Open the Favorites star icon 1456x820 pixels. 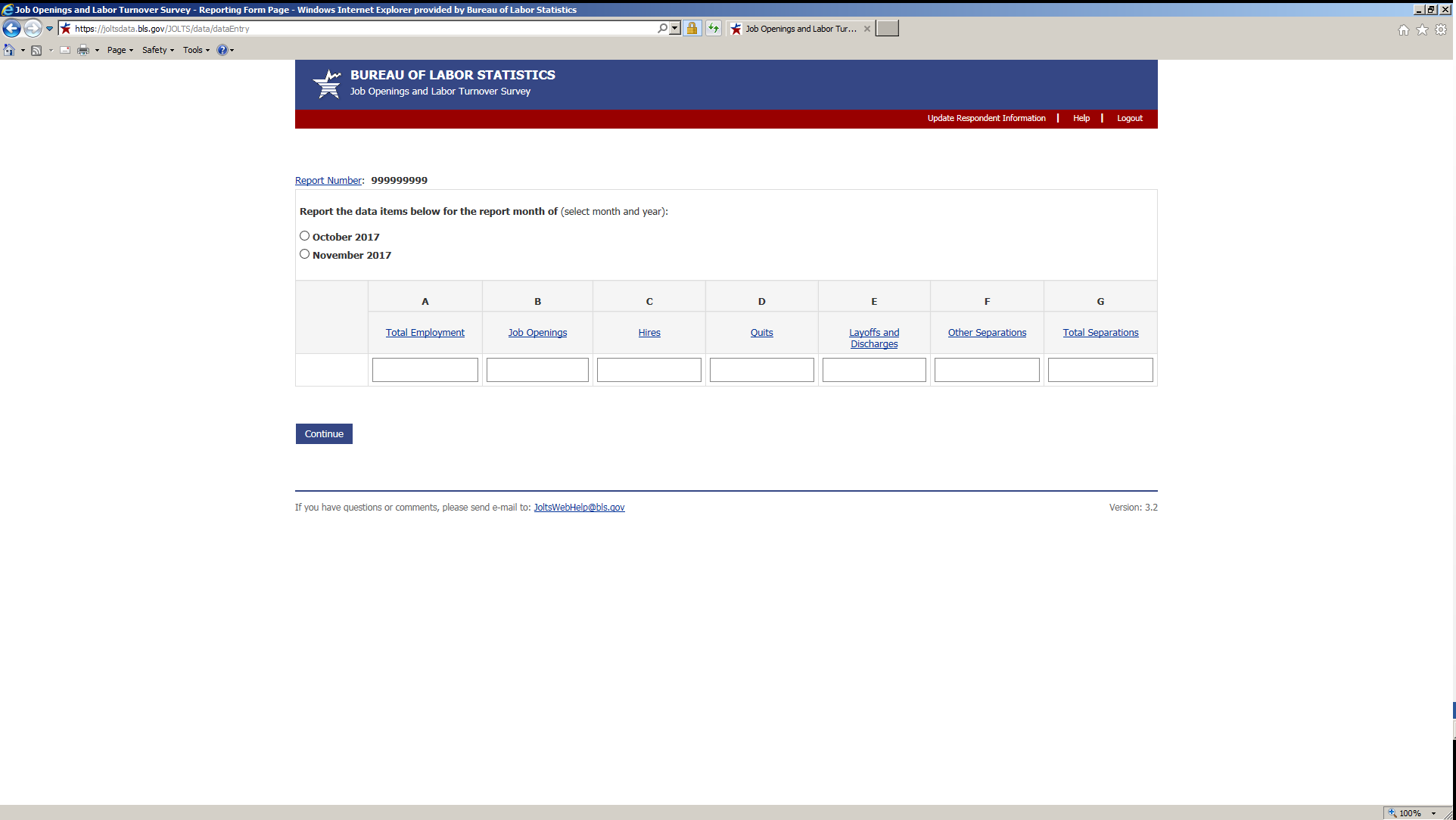1422,30
